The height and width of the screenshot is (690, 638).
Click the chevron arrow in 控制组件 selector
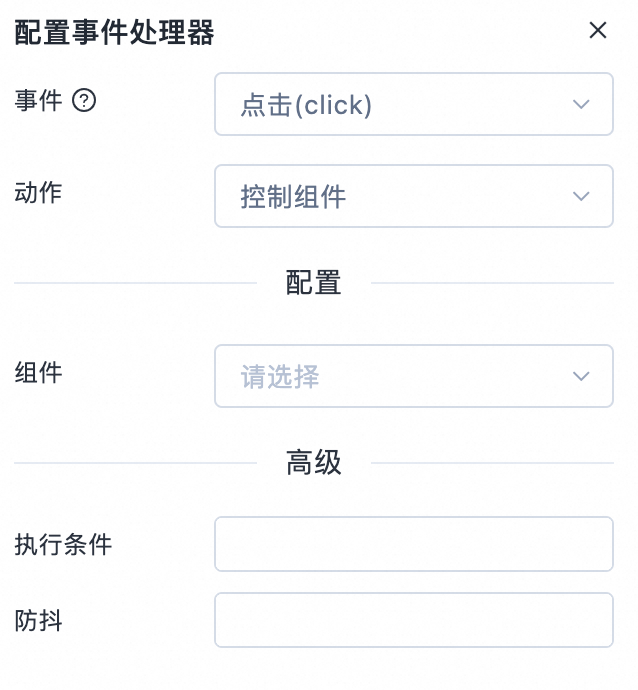pyautogui.click(x=581, y=196)
